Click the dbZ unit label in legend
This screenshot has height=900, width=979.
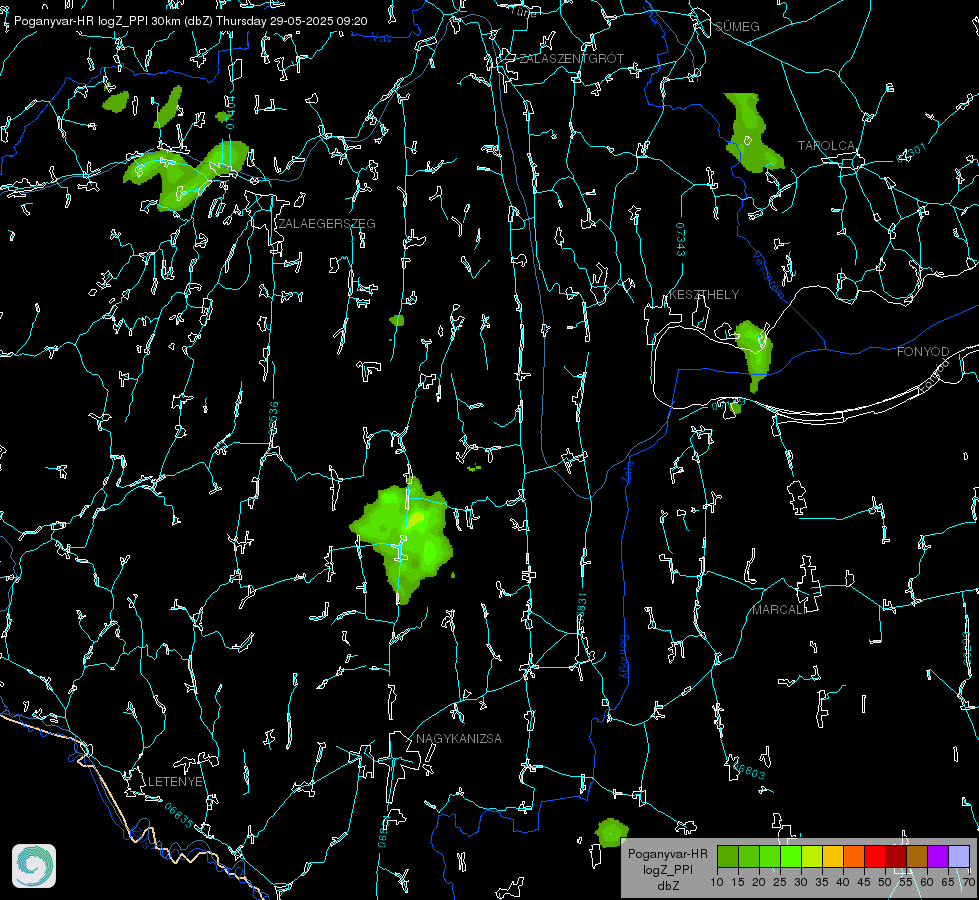tap(667, 886)
